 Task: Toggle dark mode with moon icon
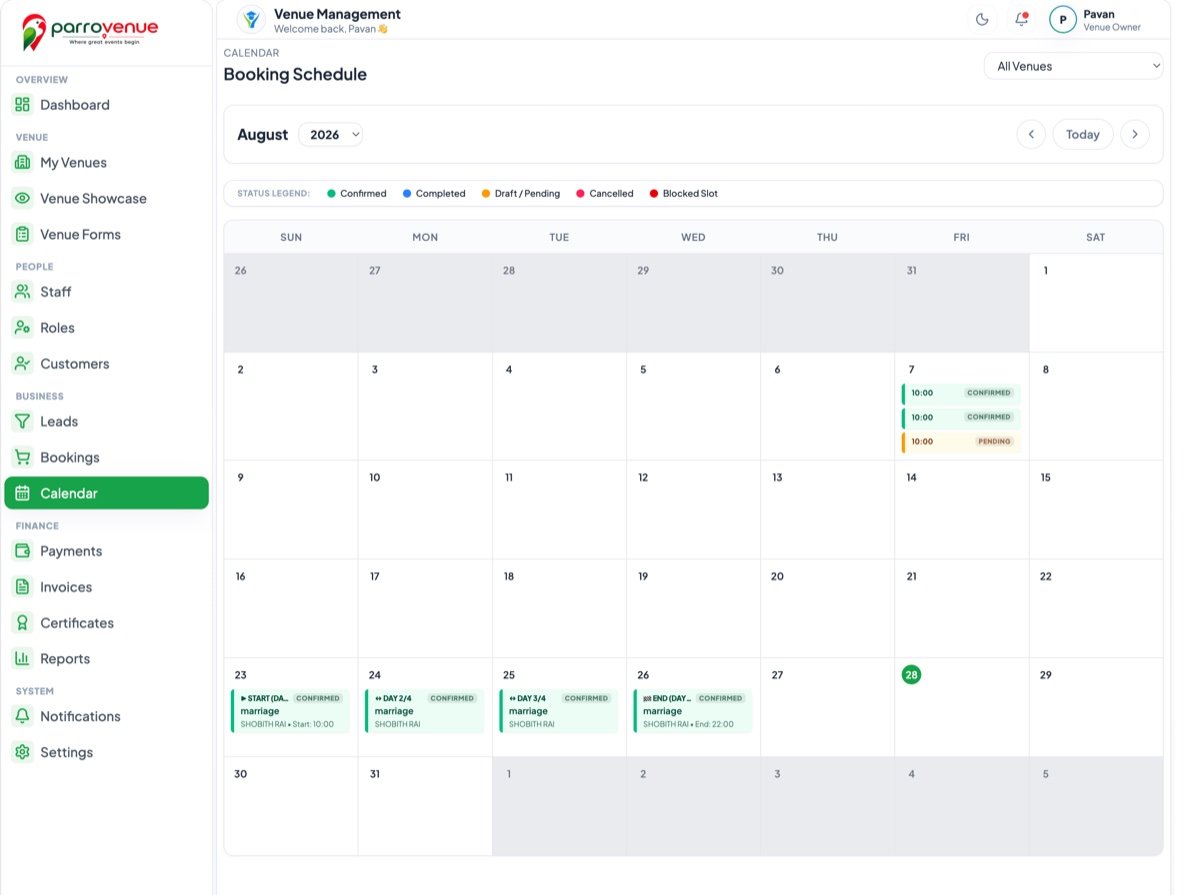[982, 19]
